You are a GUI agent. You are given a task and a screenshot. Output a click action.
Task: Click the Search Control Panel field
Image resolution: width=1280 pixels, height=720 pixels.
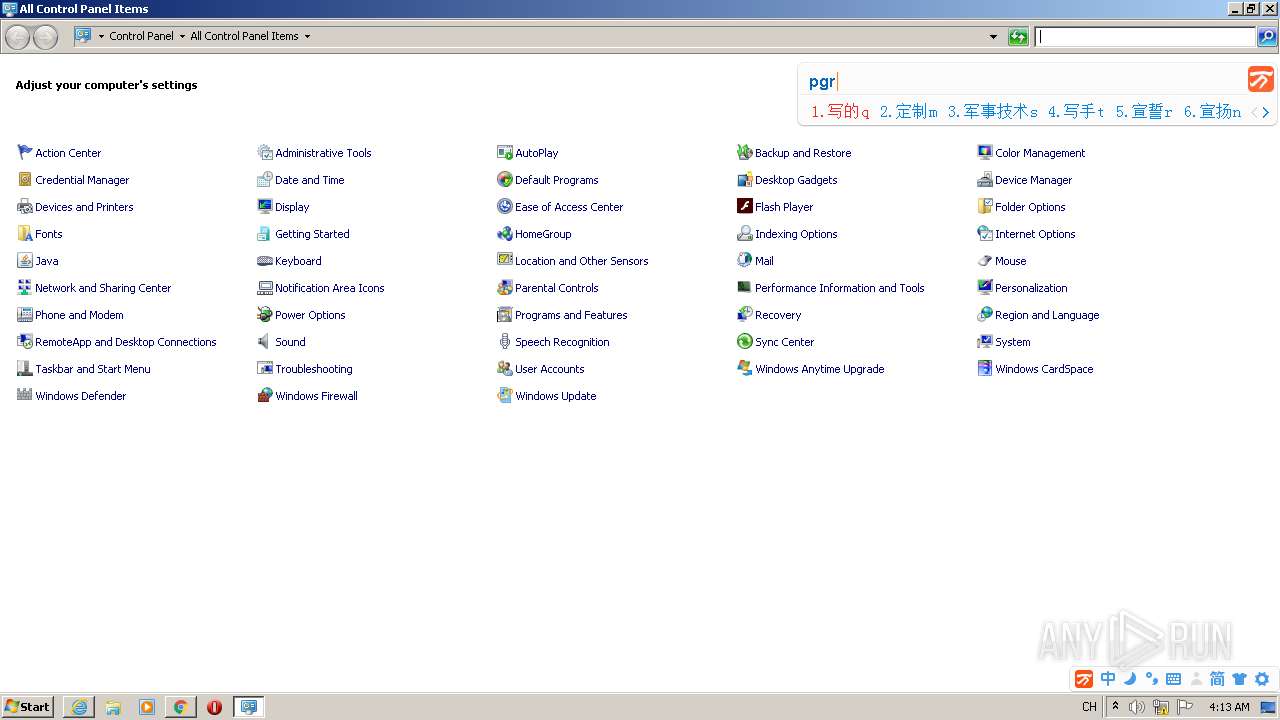pyautogui.click(x=1145, y=37)
